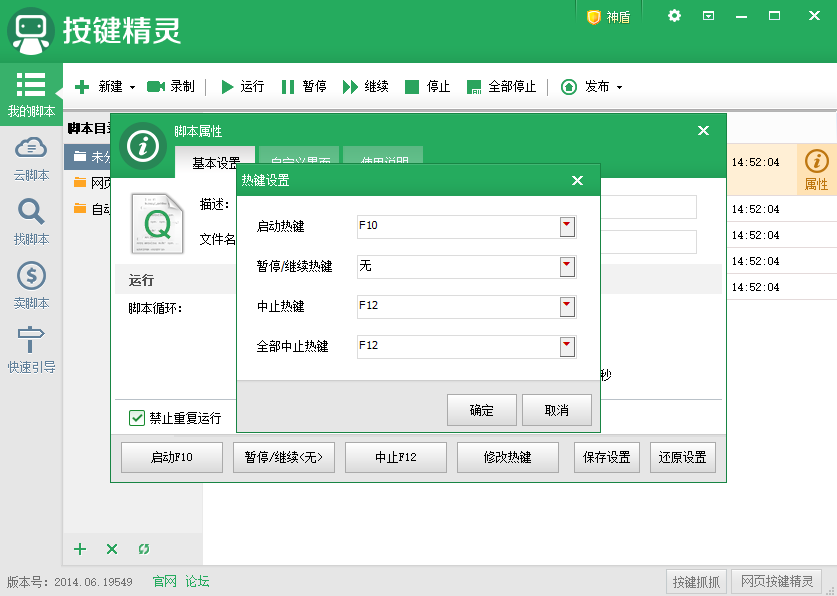Click the 还原设置 button
Viewport: 837px width, 596px height.
tap(683, 457)
